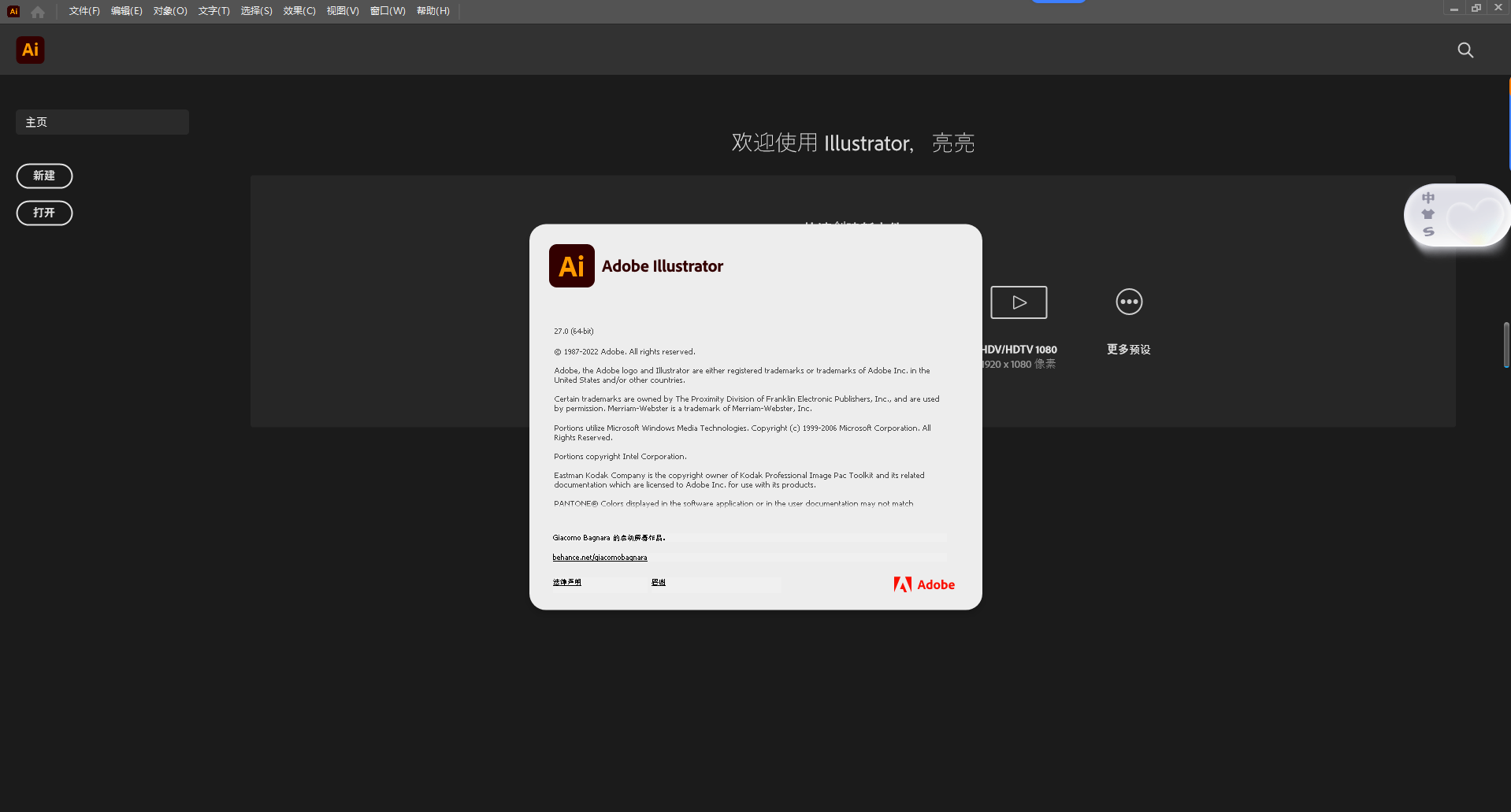The height and width of the screenshot is (812, 1511).
Task: Open the 帮助(H) menu
Action: (x=433, y=11)
